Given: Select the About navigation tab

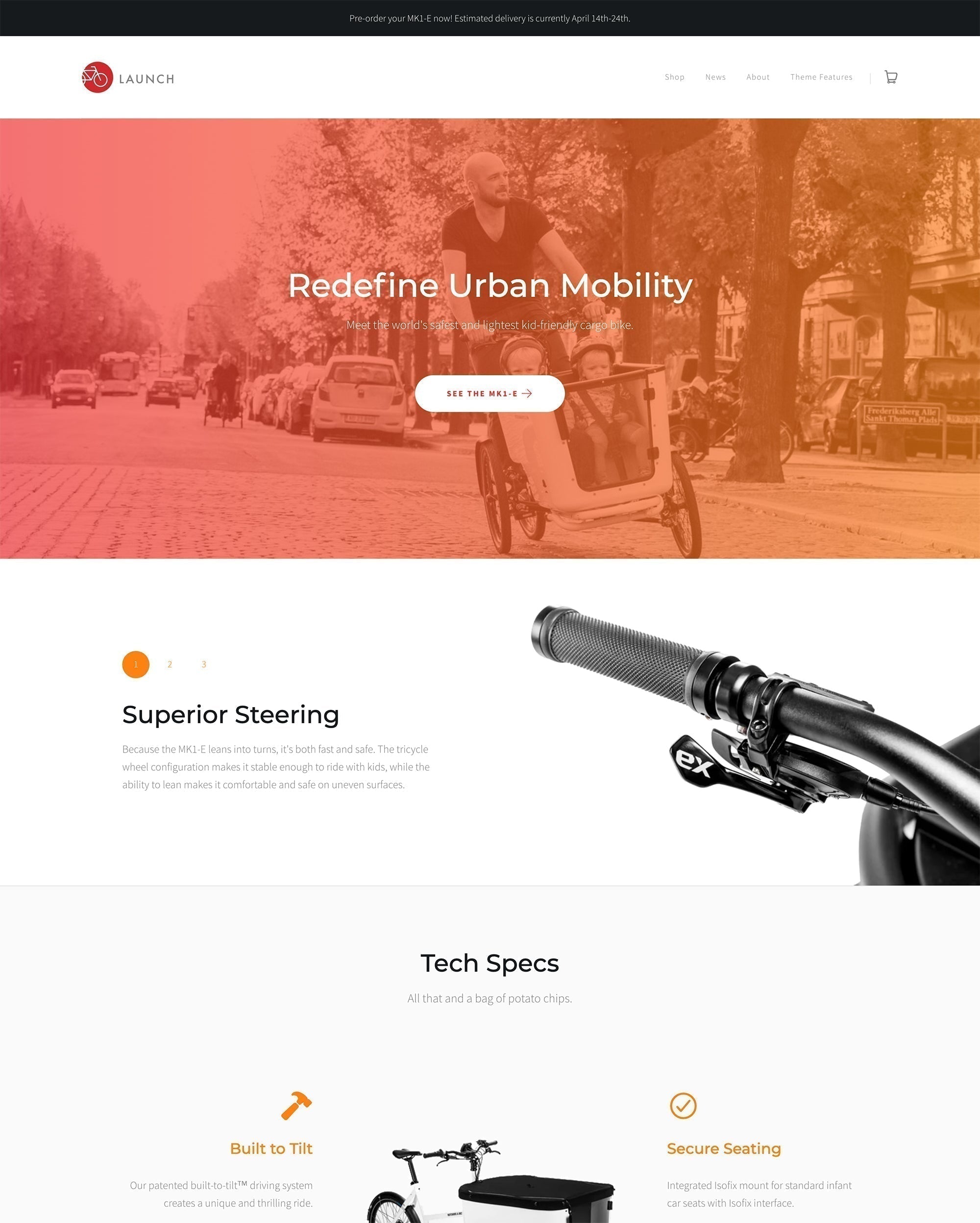Looking at the screenshot, I should click(x=757, y=77).
